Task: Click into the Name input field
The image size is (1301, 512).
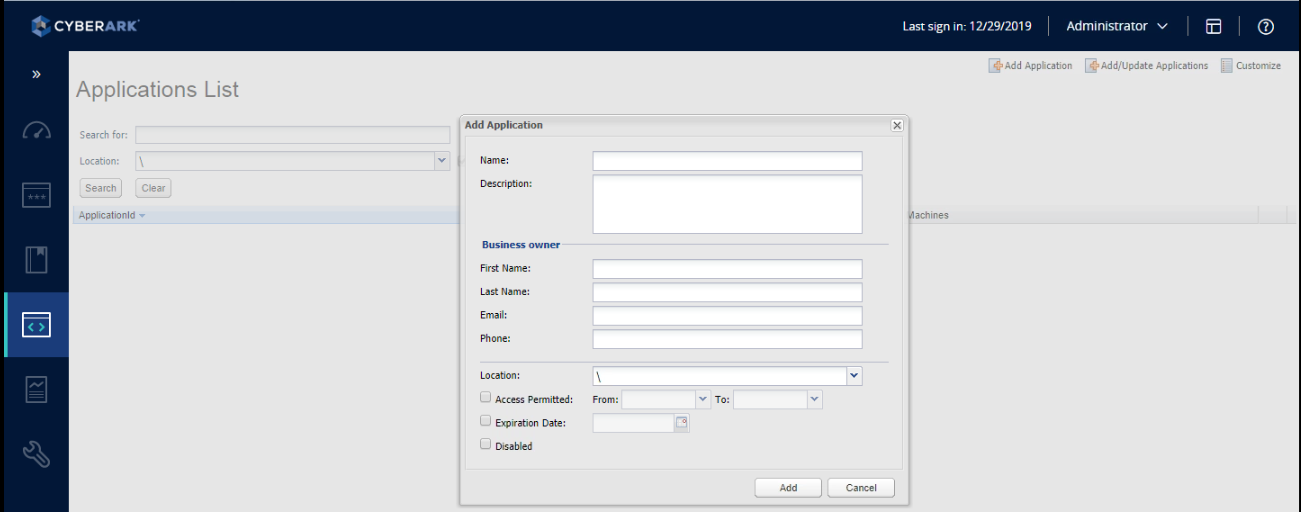Action: tap(727, 161)
